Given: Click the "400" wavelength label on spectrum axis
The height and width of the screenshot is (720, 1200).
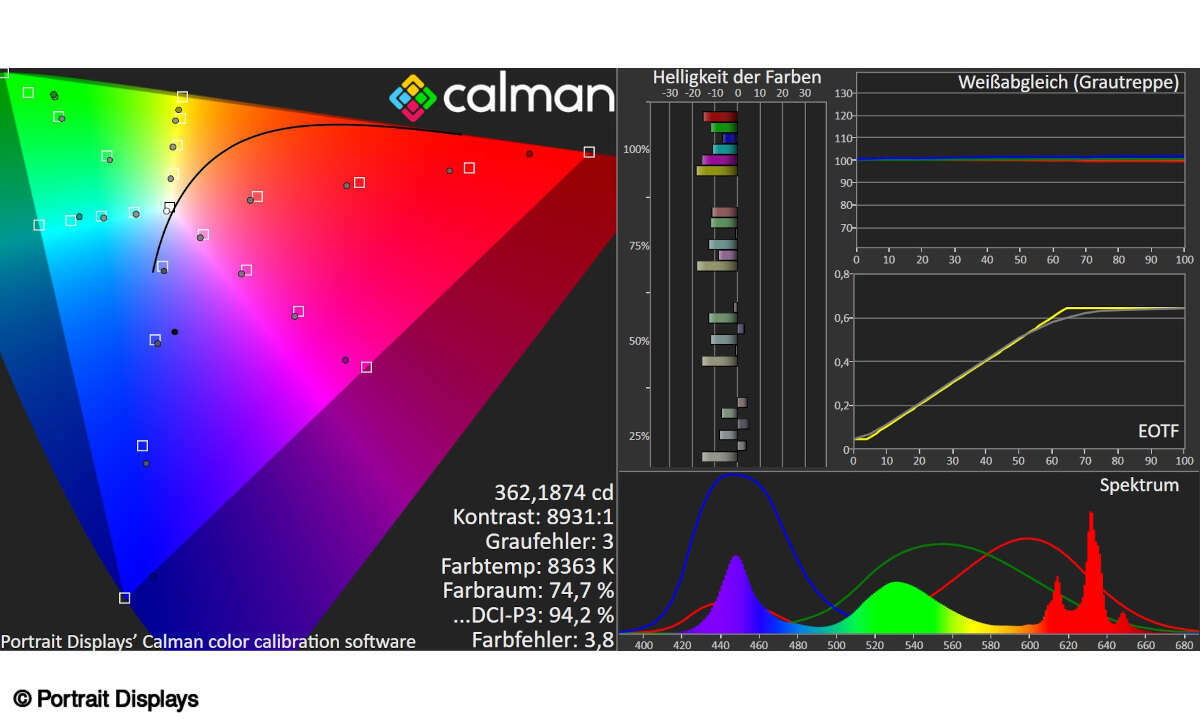Looking at the screenshot, I should [644, 645].
